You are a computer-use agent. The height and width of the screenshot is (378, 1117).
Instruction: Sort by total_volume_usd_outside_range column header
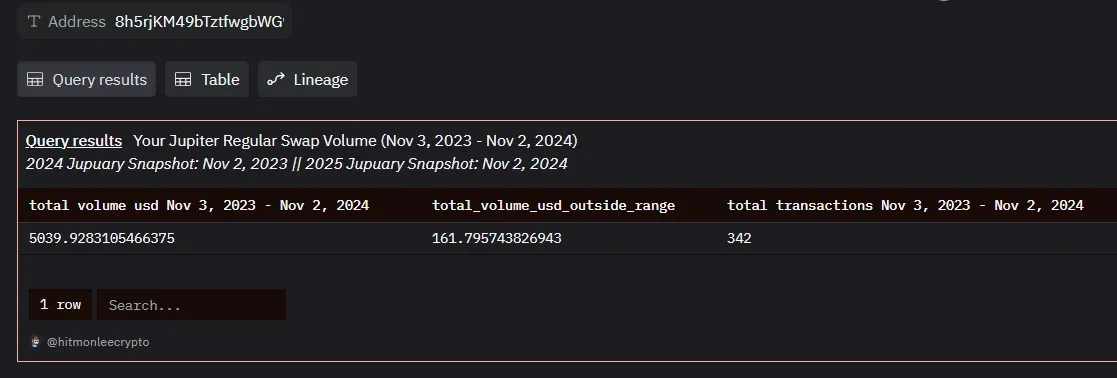tap(554, 206)
